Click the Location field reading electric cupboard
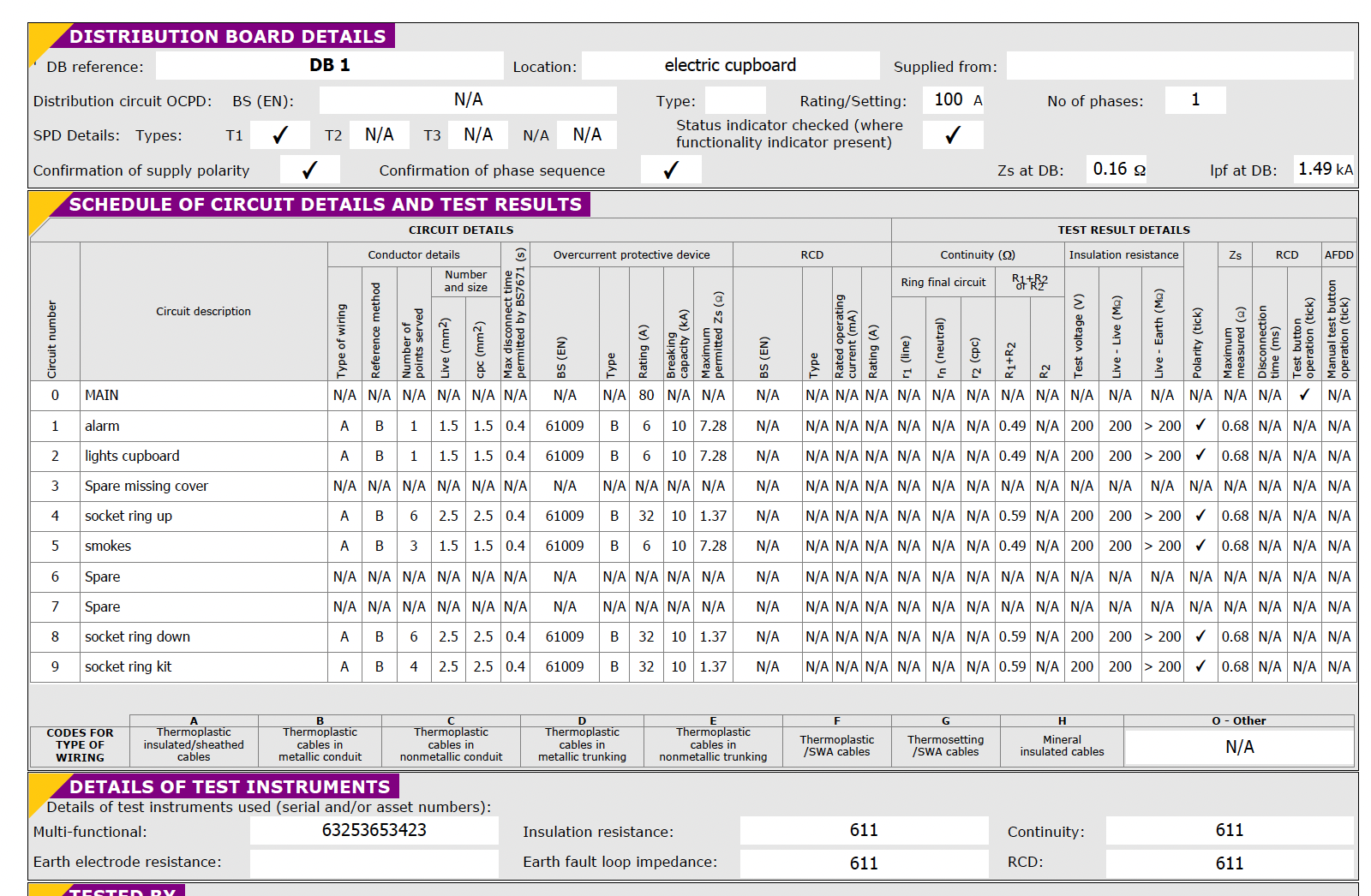The image size is (1371, 896). click(730, 66)
